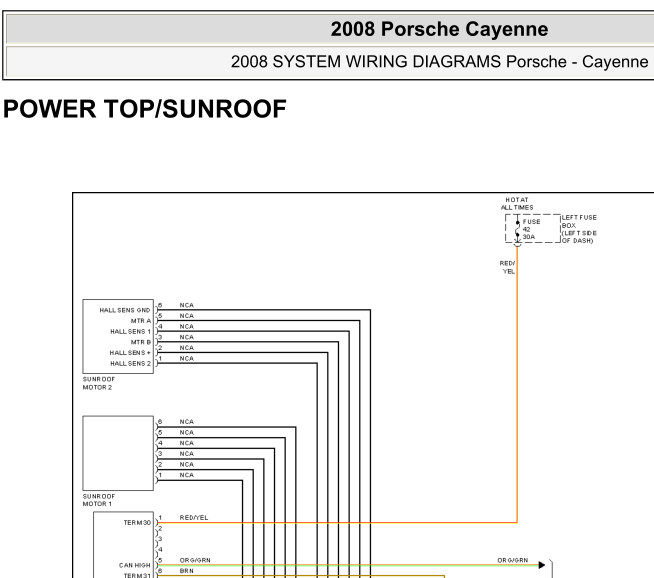The width and height of the screenshot is (654, 578).
Task: Select the 'TERM 31' terminal label
Action: [x=137, y=575]
